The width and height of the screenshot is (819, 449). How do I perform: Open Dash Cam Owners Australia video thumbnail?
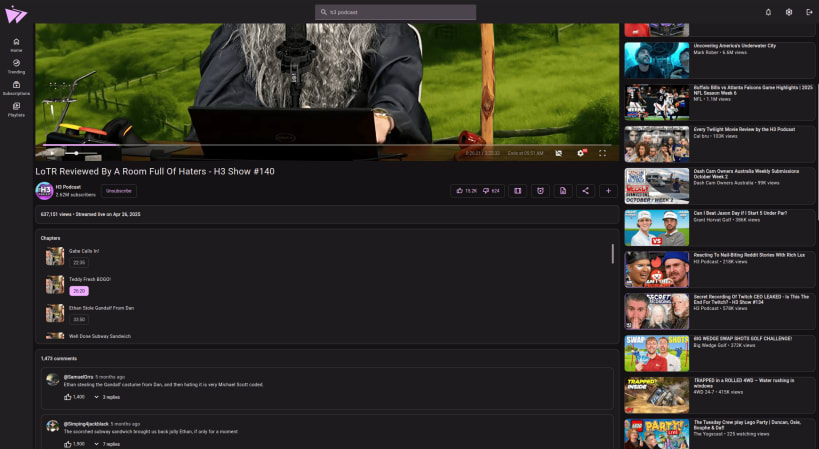click(657, 186)
